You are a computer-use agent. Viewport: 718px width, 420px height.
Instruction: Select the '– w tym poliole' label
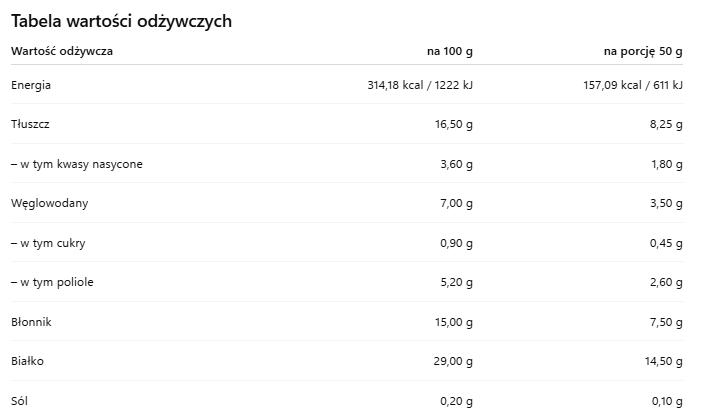coord(52,282)
